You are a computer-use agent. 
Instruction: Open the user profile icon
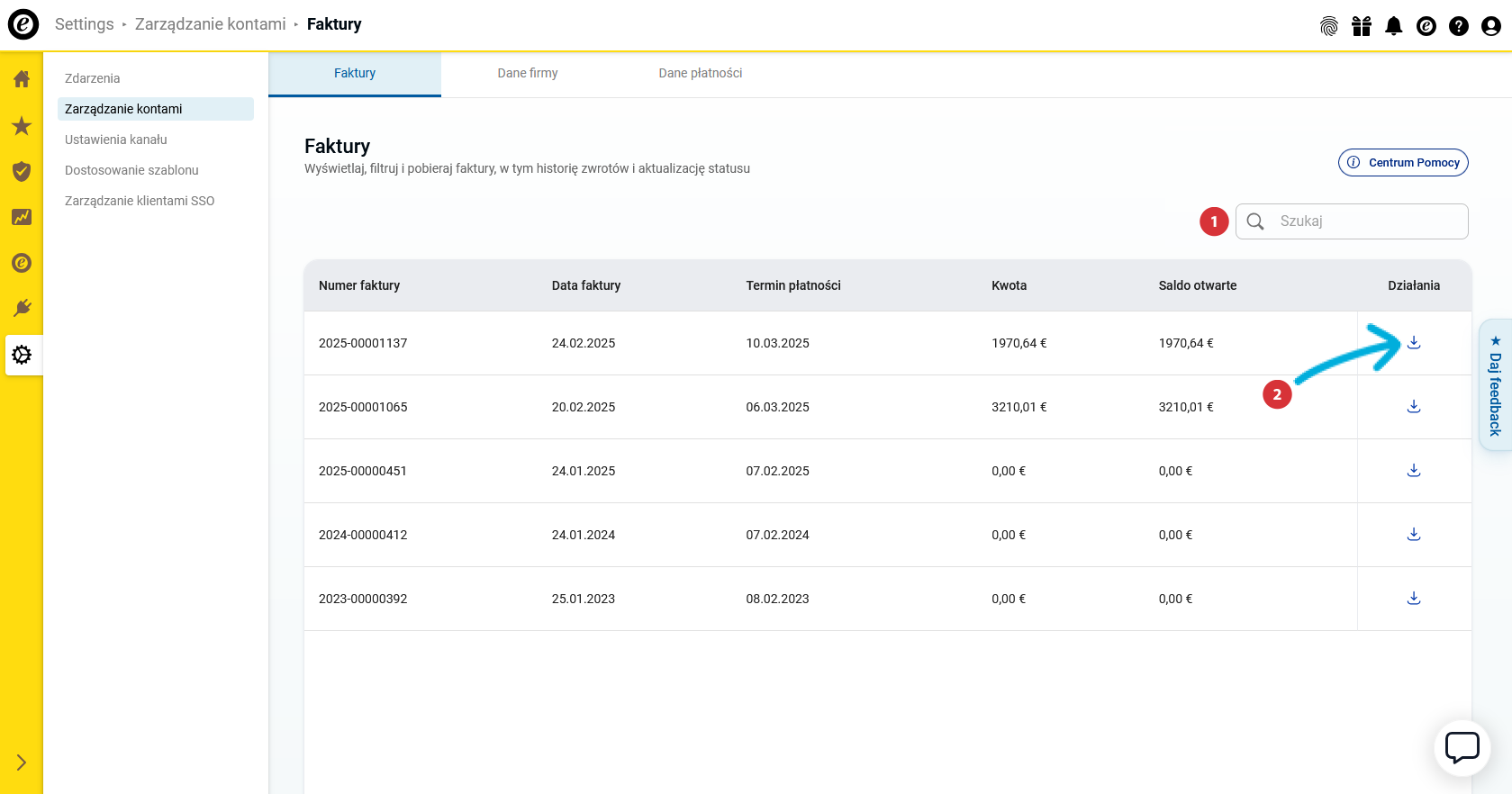[x=1490, y=26]
